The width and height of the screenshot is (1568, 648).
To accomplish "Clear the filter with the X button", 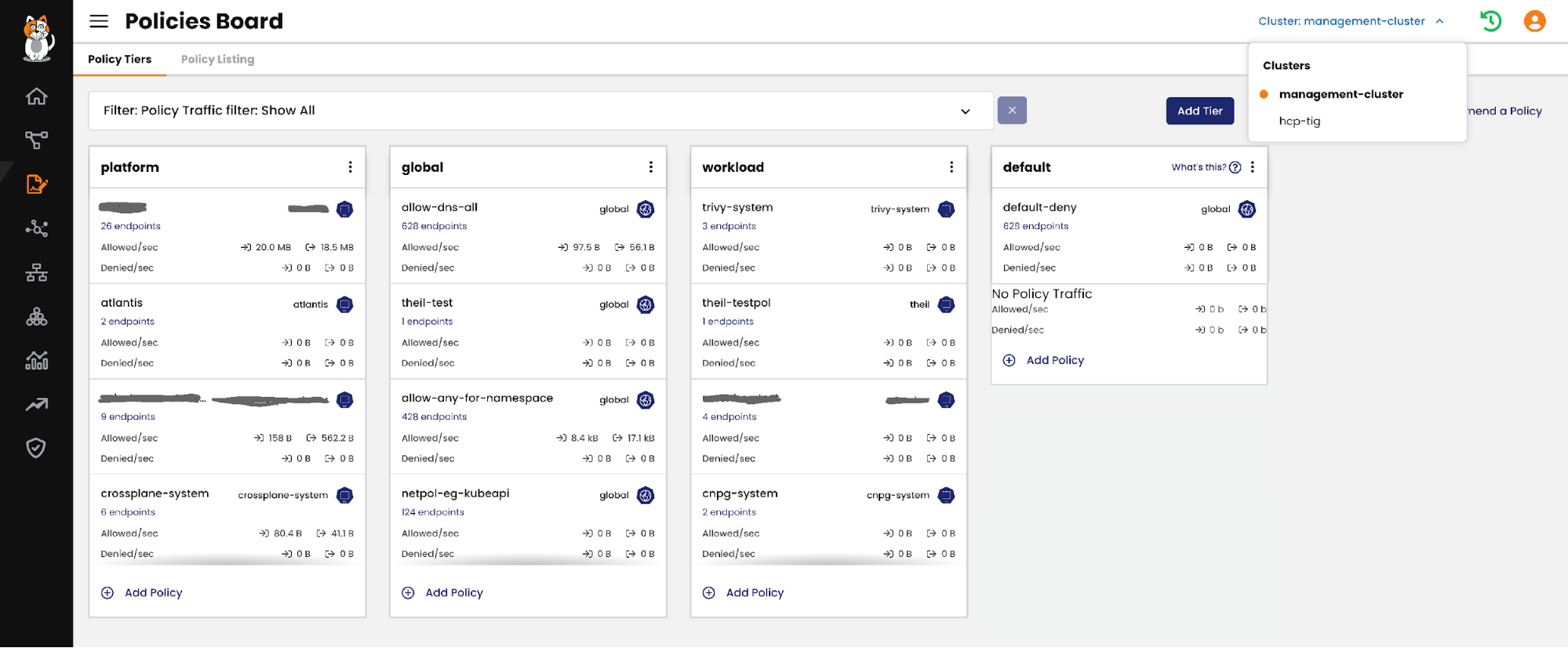I will click(1012, 111).
